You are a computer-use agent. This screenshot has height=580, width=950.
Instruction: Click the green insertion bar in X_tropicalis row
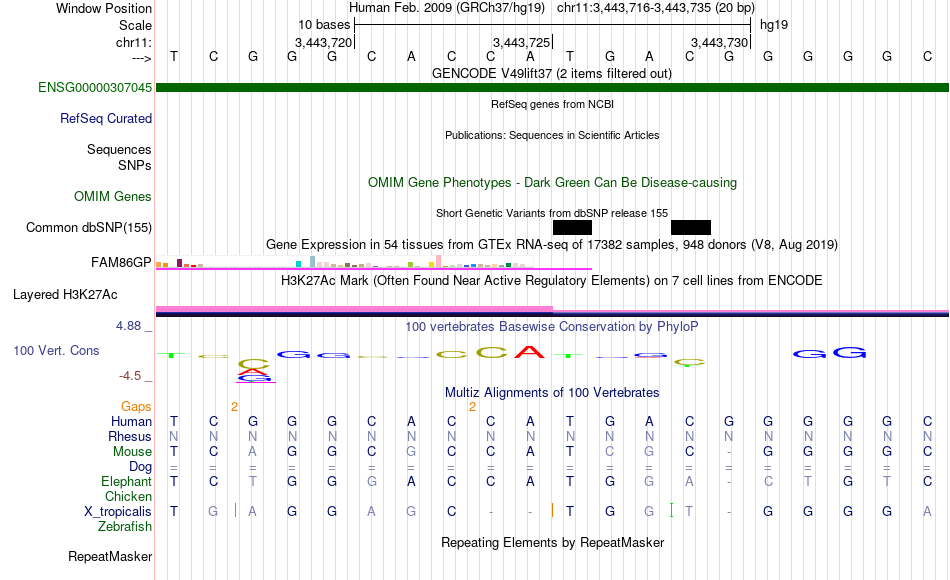tap(671, 510)
